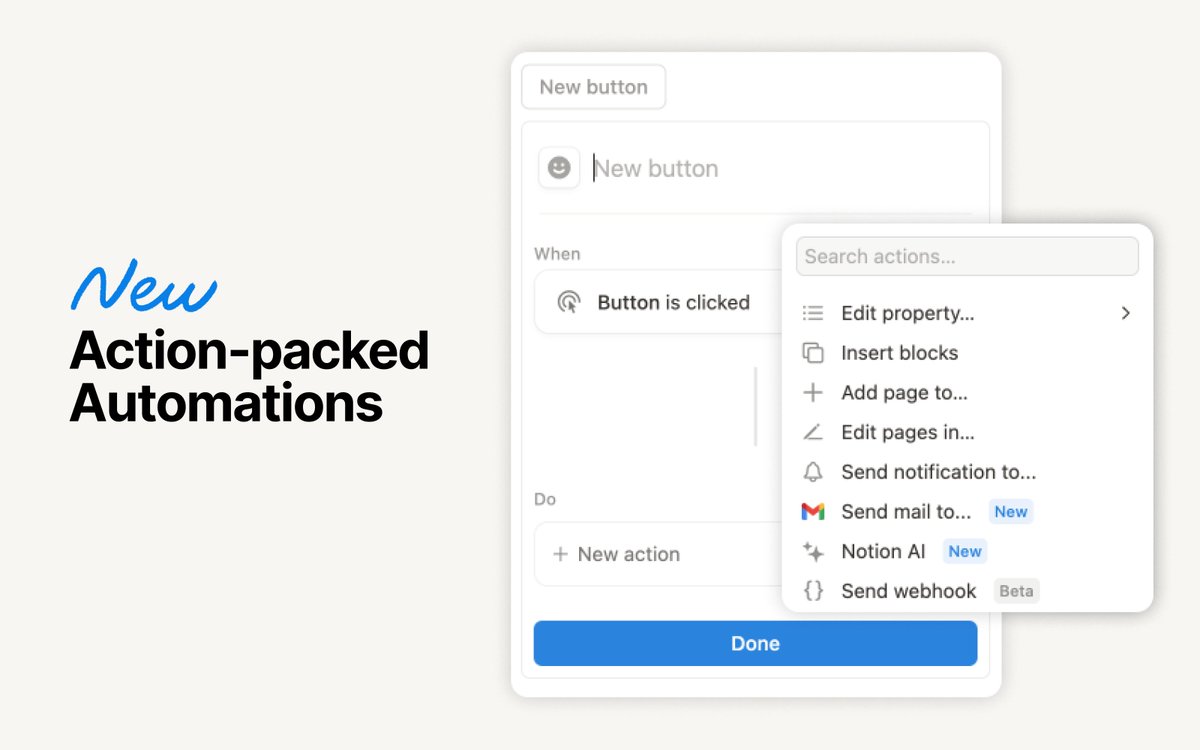Click the Done button
The image size is (1200, 750).
coord(755,643)
